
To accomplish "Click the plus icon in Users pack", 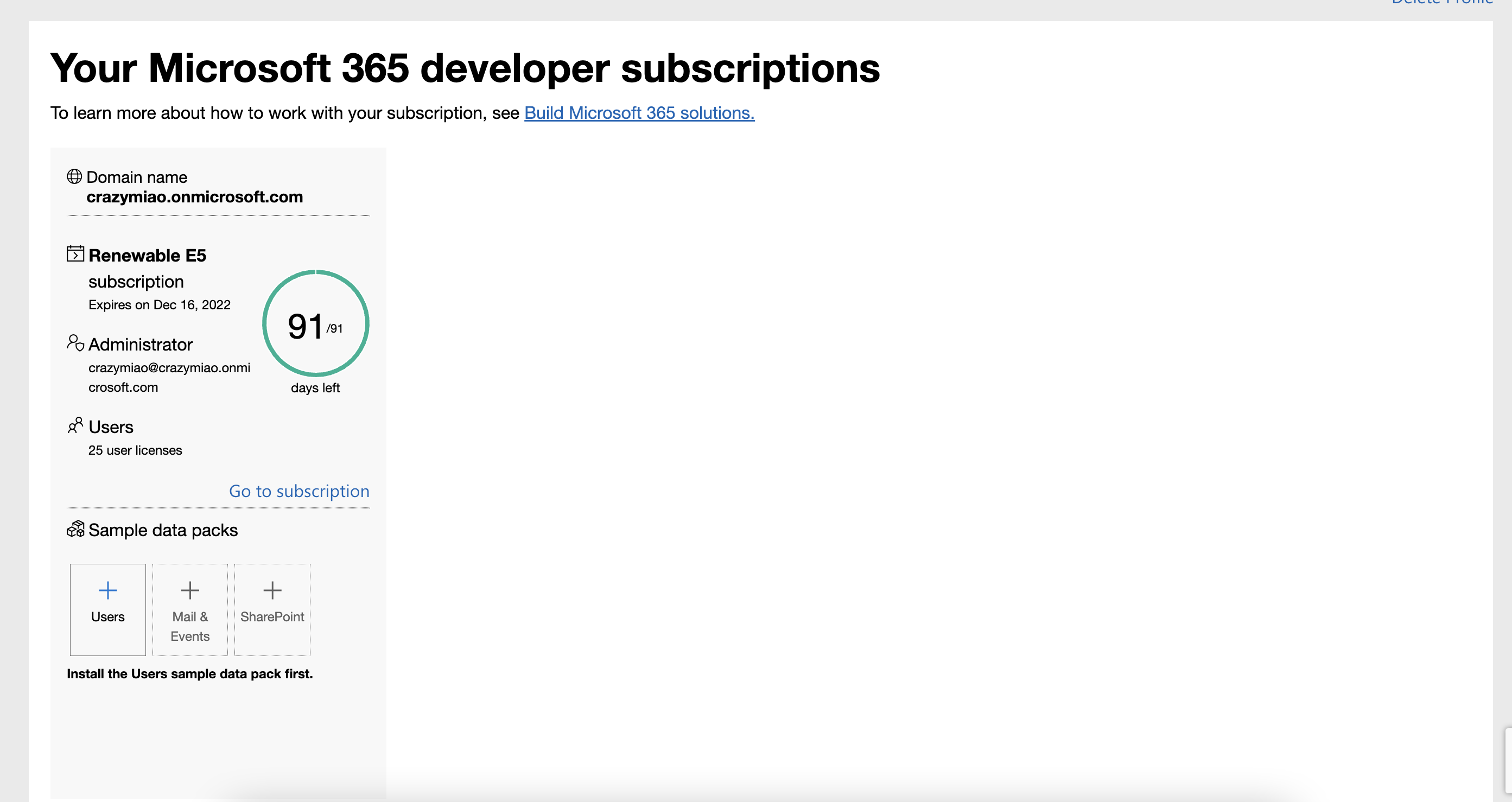I will [108, 590].
